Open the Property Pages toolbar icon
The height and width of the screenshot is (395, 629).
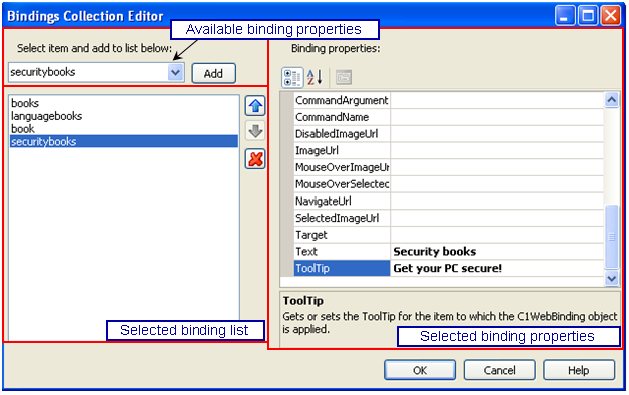point(344,77)
